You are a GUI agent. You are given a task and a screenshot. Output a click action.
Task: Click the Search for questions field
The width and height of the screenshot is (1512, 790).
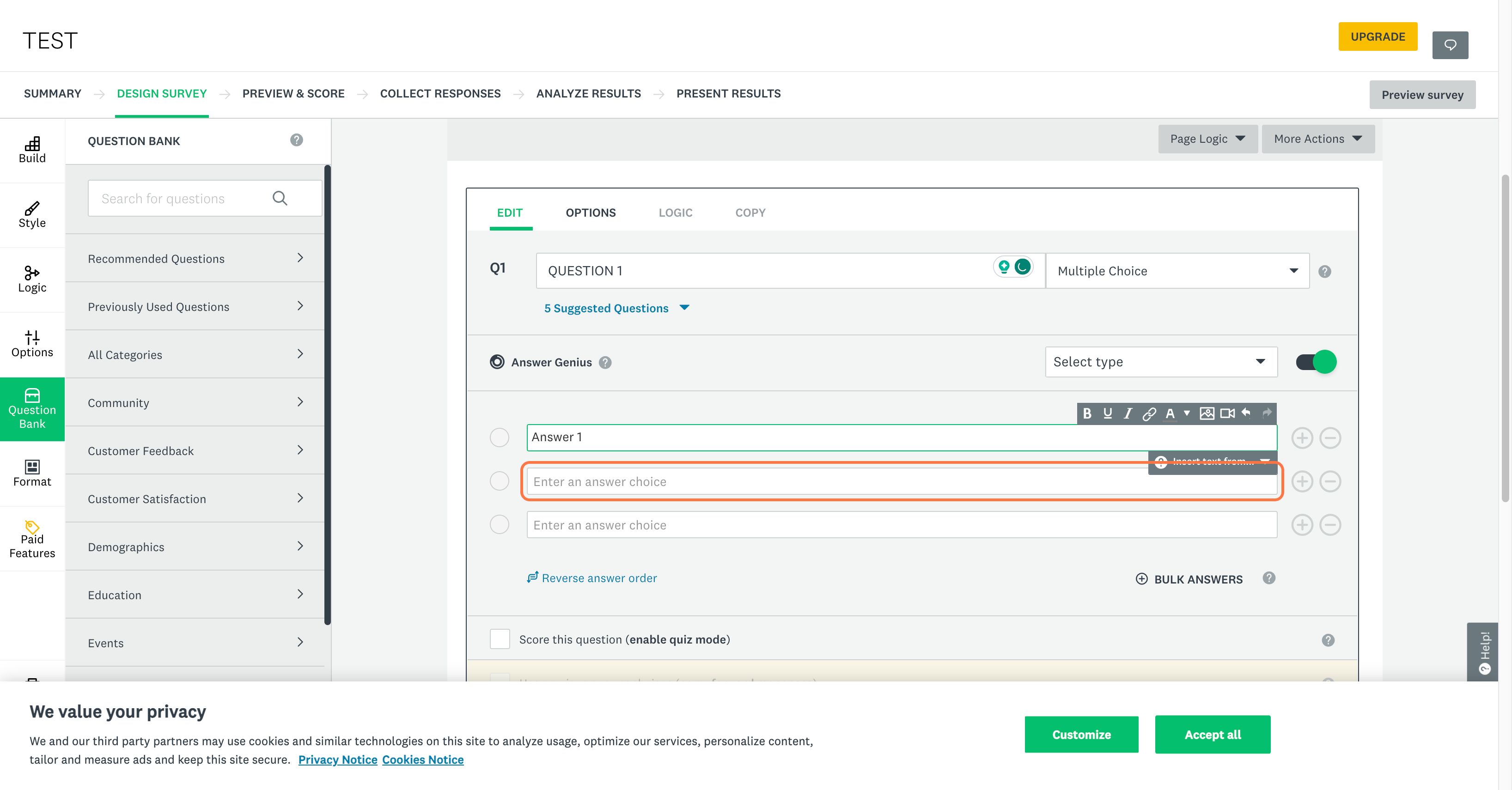point(205,198)
